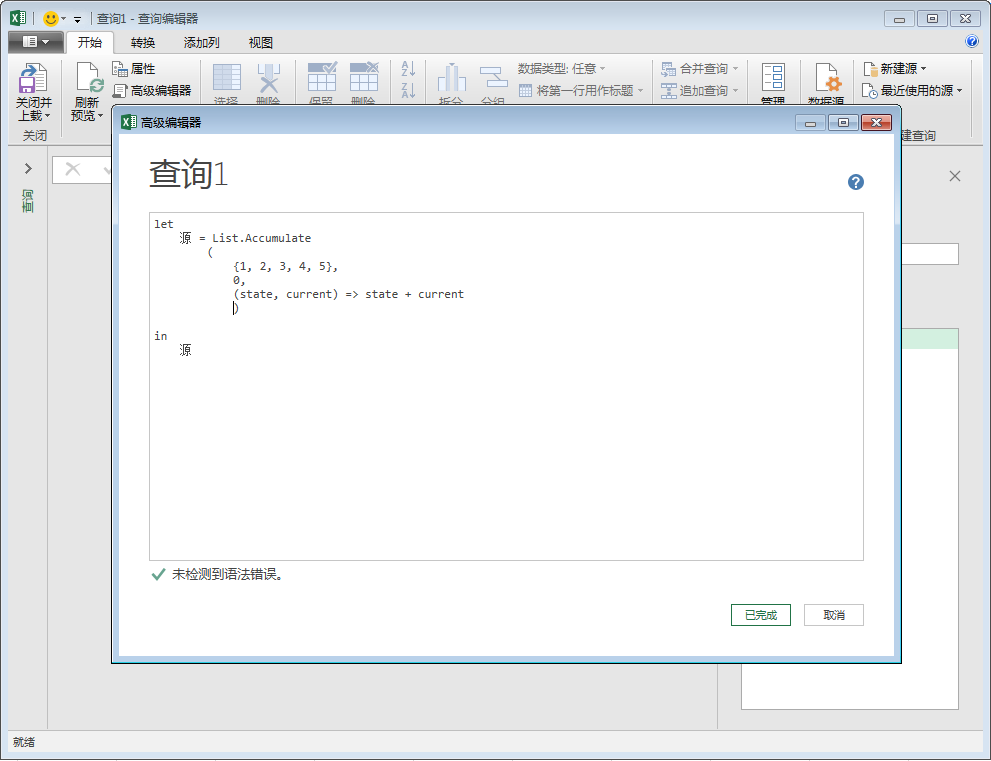Click the 取消 (Cancel) button
The width and height of the screenshot is (991, 761).
(833, 614)
